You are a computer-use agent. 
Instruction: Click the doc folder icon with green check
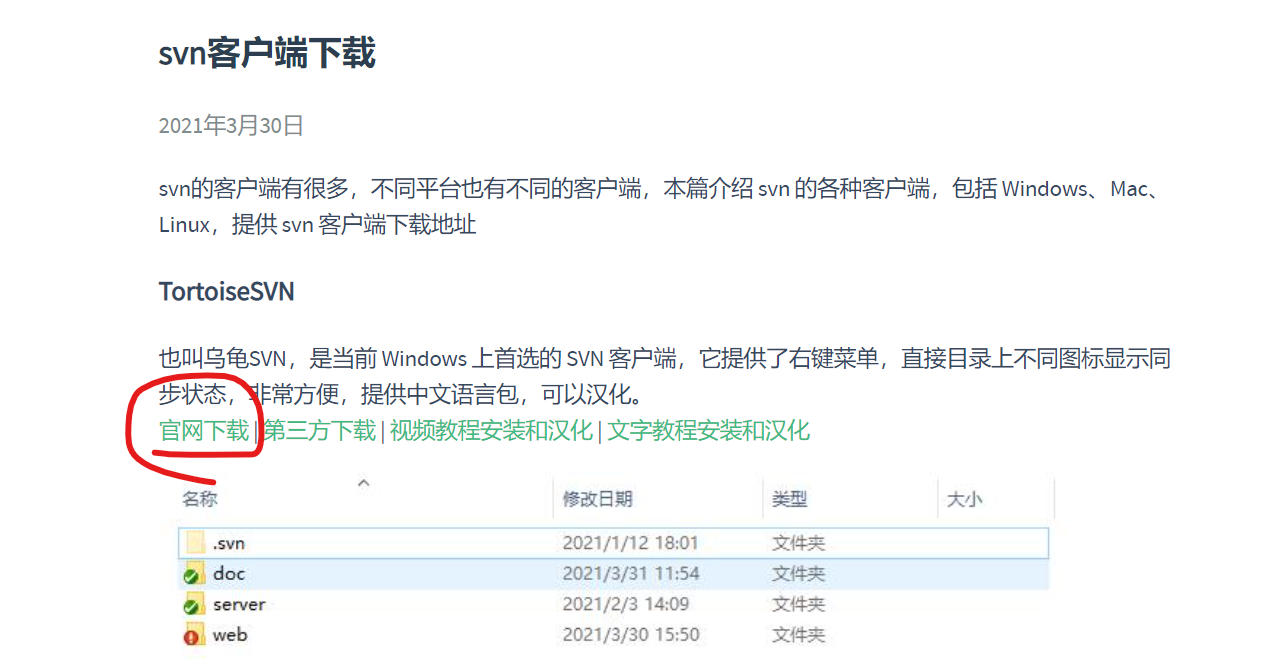tap(194, 574)
